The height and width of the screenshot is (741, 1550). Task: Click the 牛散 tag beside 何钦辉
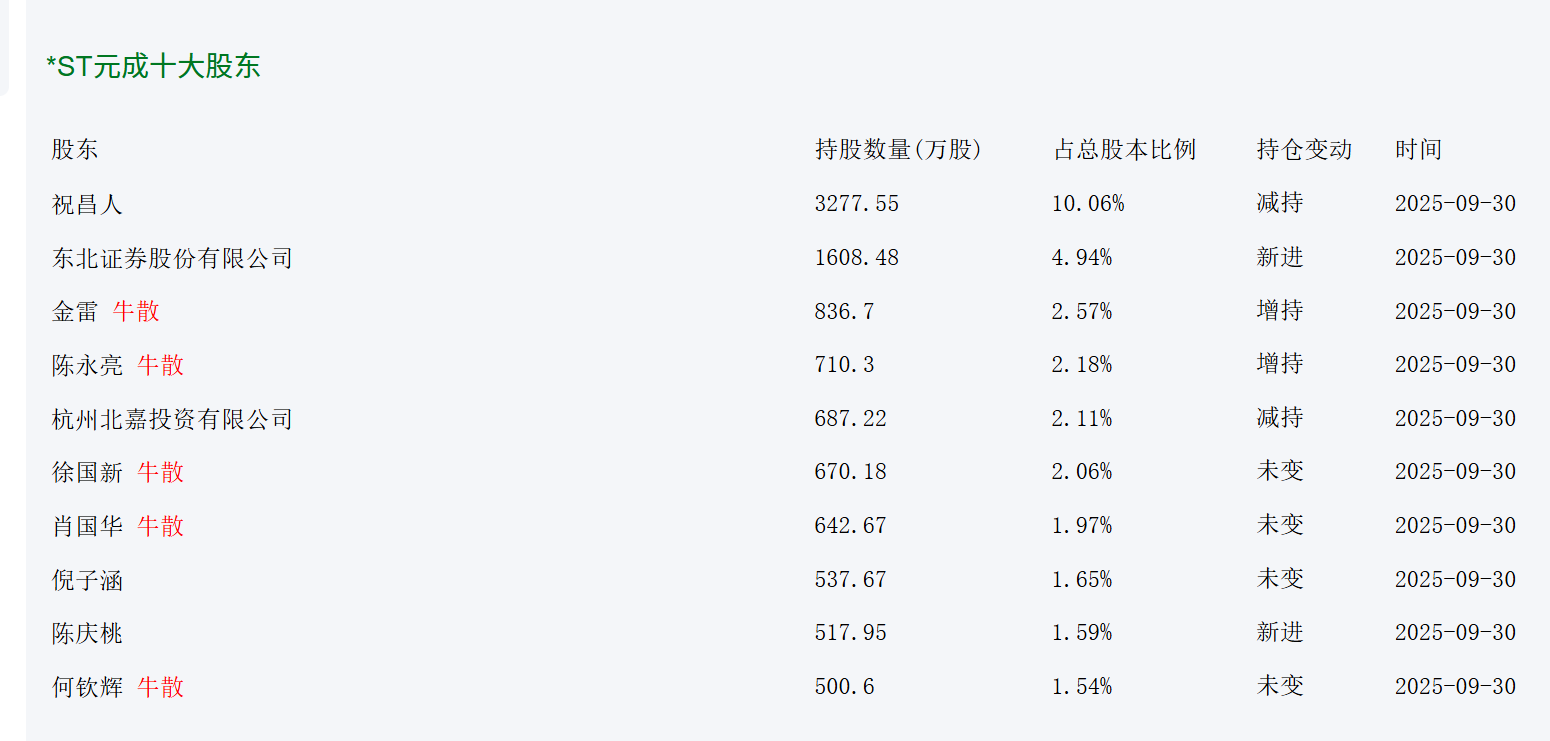pos(160,687)
